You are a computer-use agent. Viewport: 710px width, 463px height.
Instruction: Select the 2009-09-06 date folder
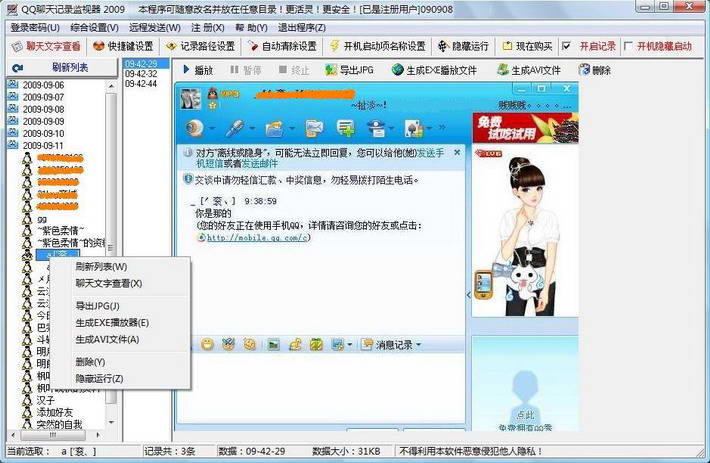click(x=43, y=85)
